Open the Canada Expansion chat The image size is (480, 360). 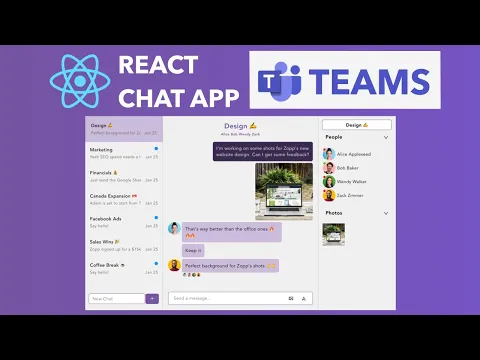coord(124,199)
